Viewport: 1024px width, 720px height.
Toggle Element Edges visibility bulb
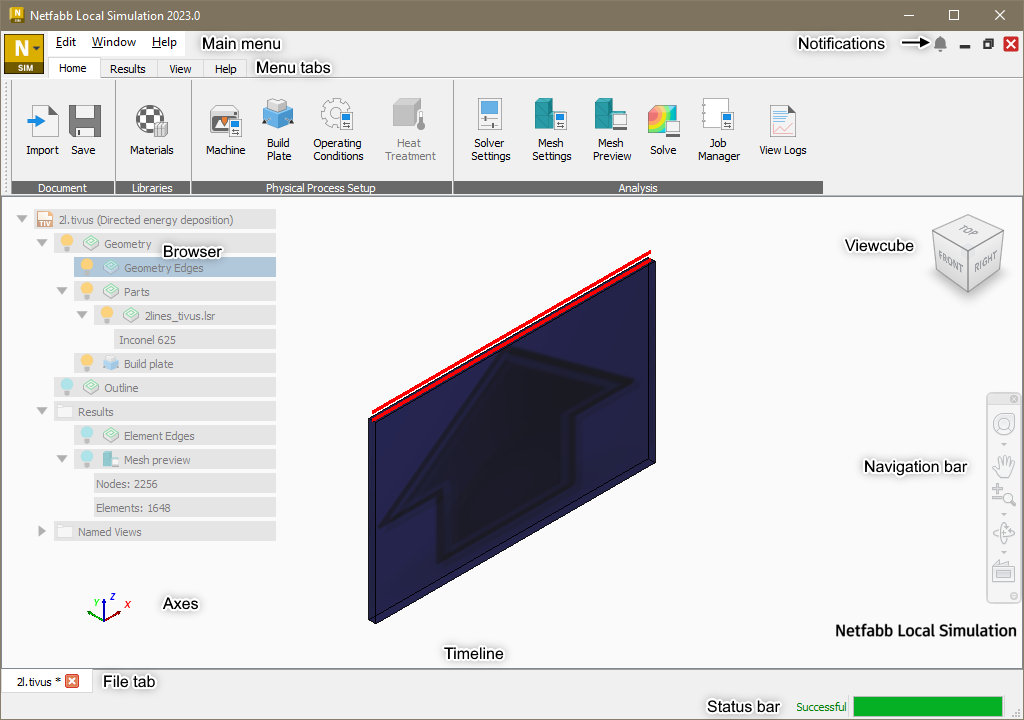[87, 435]
